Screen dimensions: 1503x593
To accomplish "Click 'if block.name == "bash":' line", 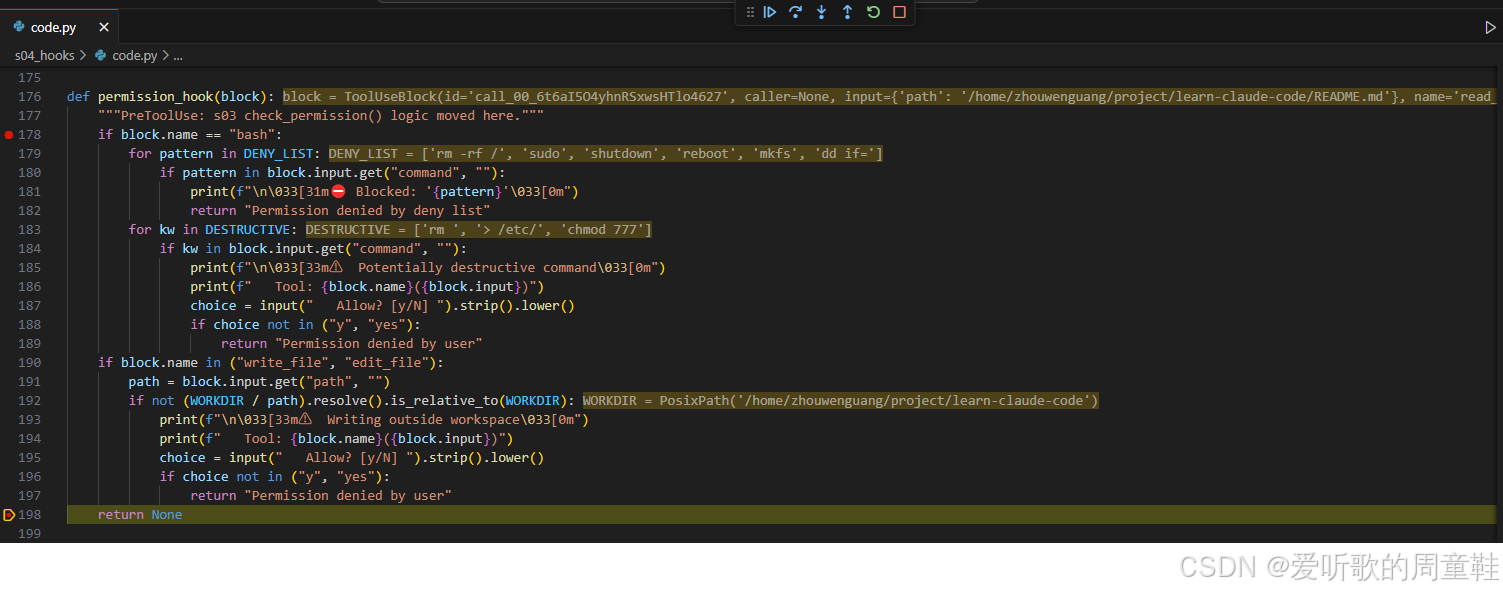I will pos(190,134).
